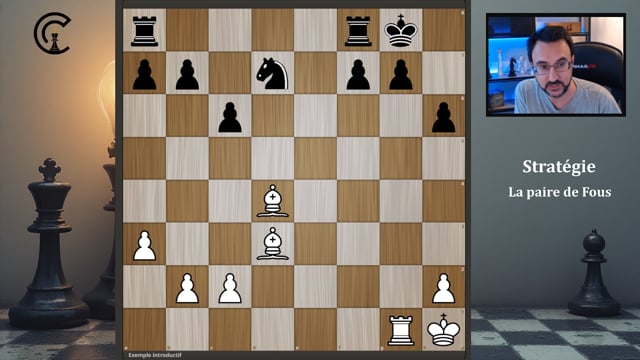Select the white pawn on b2
Image resolution: width=640 pixels, height=360 pixels.
(187, 288)
